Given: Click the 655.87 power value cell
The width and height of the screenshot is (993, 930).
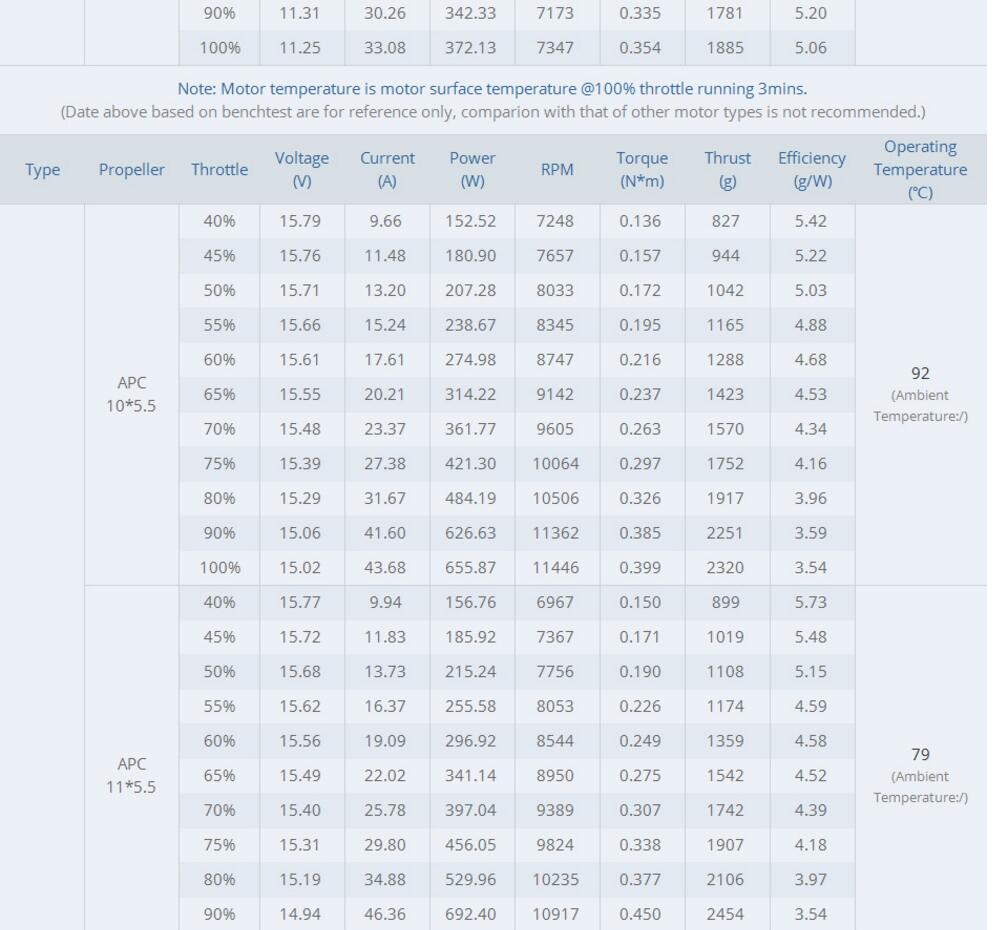Looking at the screenshot, I should 470,568.
